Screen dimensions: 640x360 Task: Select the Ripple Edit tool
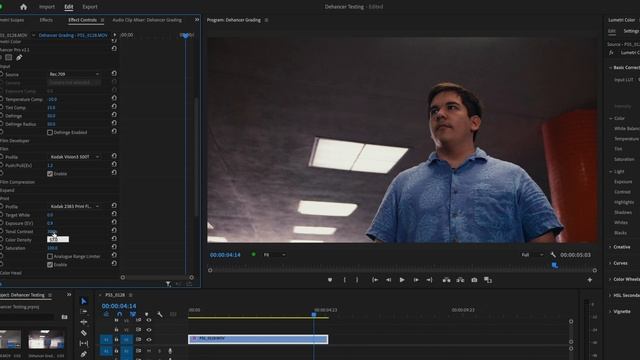tap(84, 322)
